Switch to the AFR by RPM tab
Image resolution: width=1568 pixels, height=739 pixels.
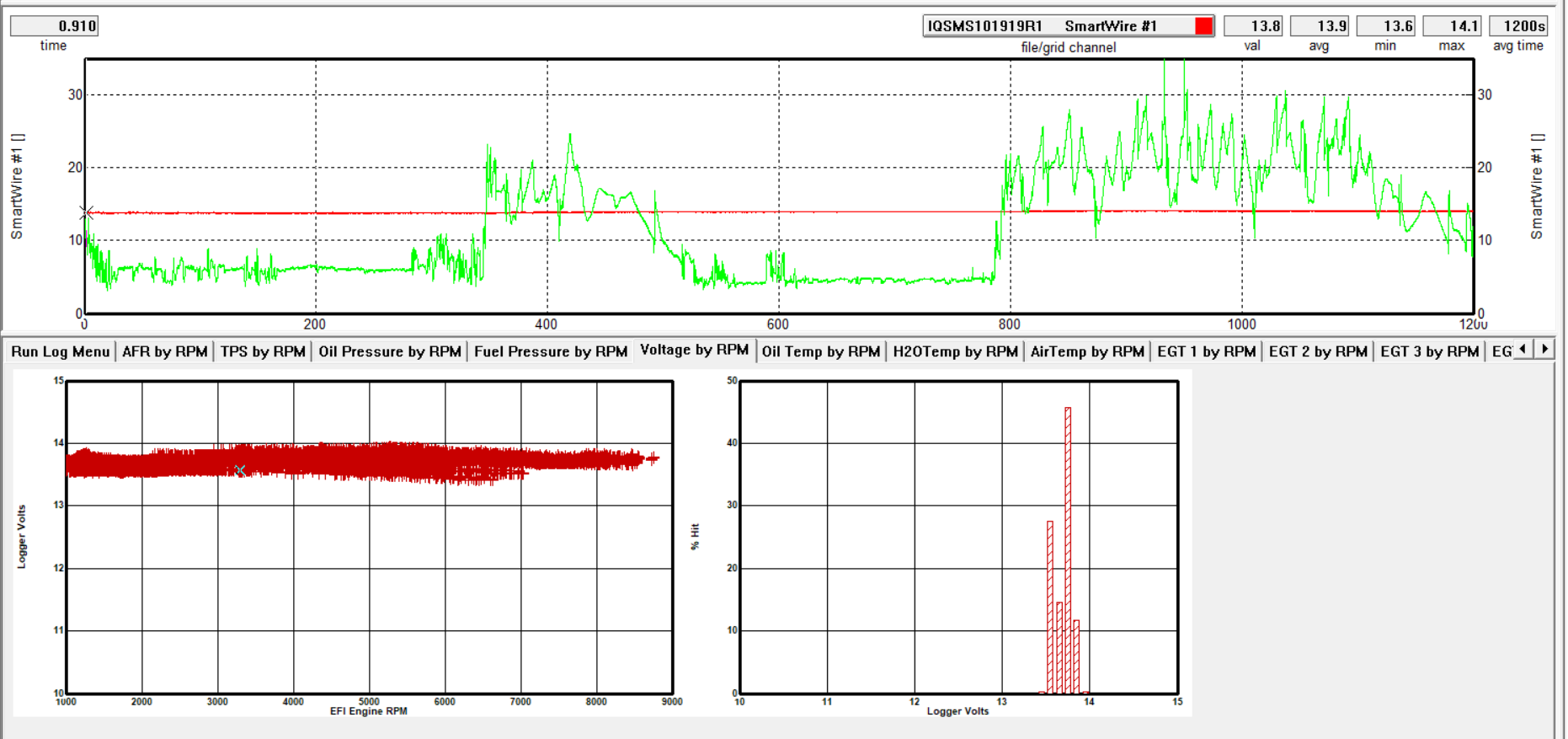(x=165, y=351)
